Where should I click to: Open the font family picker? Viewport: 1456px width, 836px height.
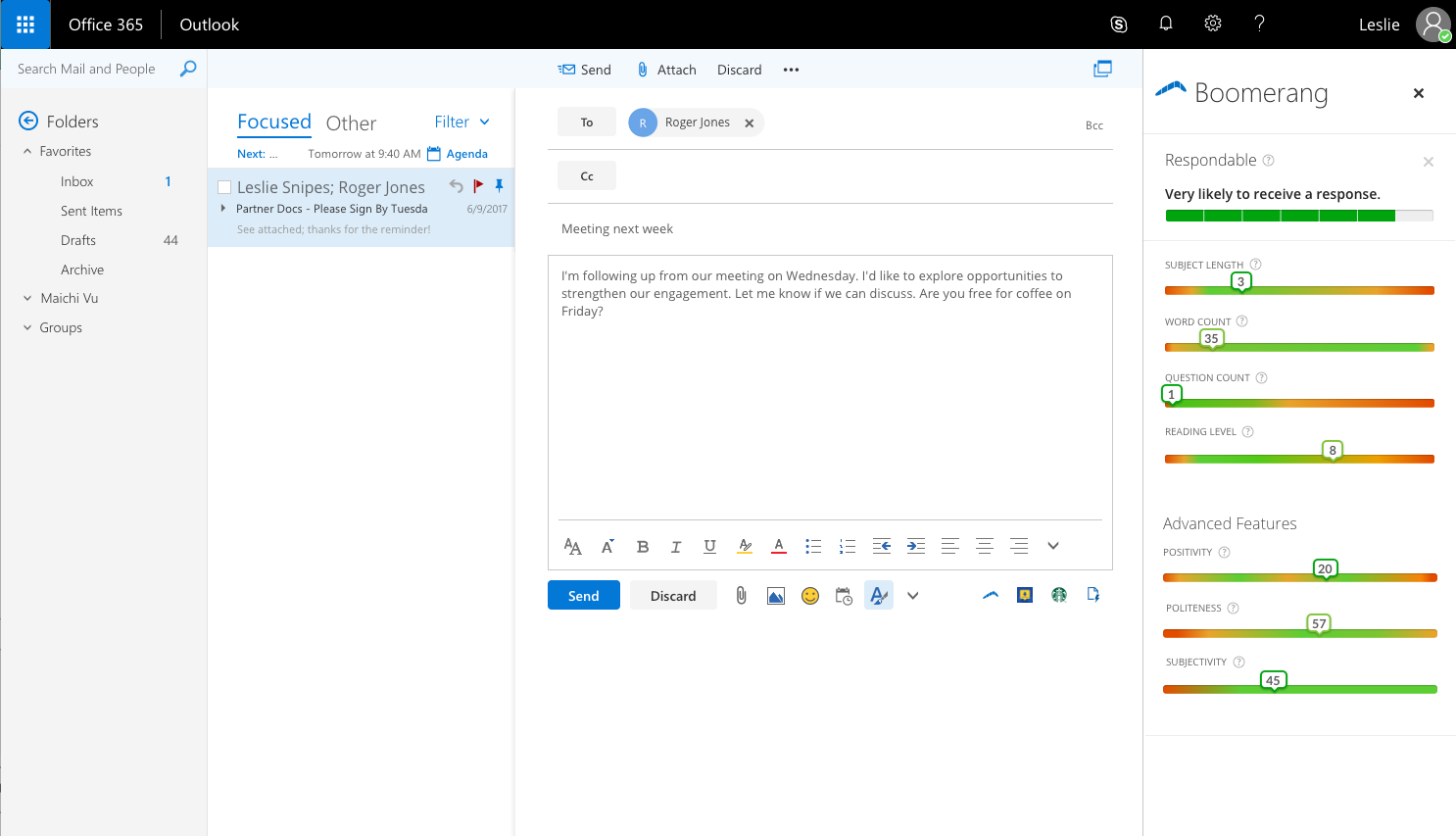pos(573,546)
